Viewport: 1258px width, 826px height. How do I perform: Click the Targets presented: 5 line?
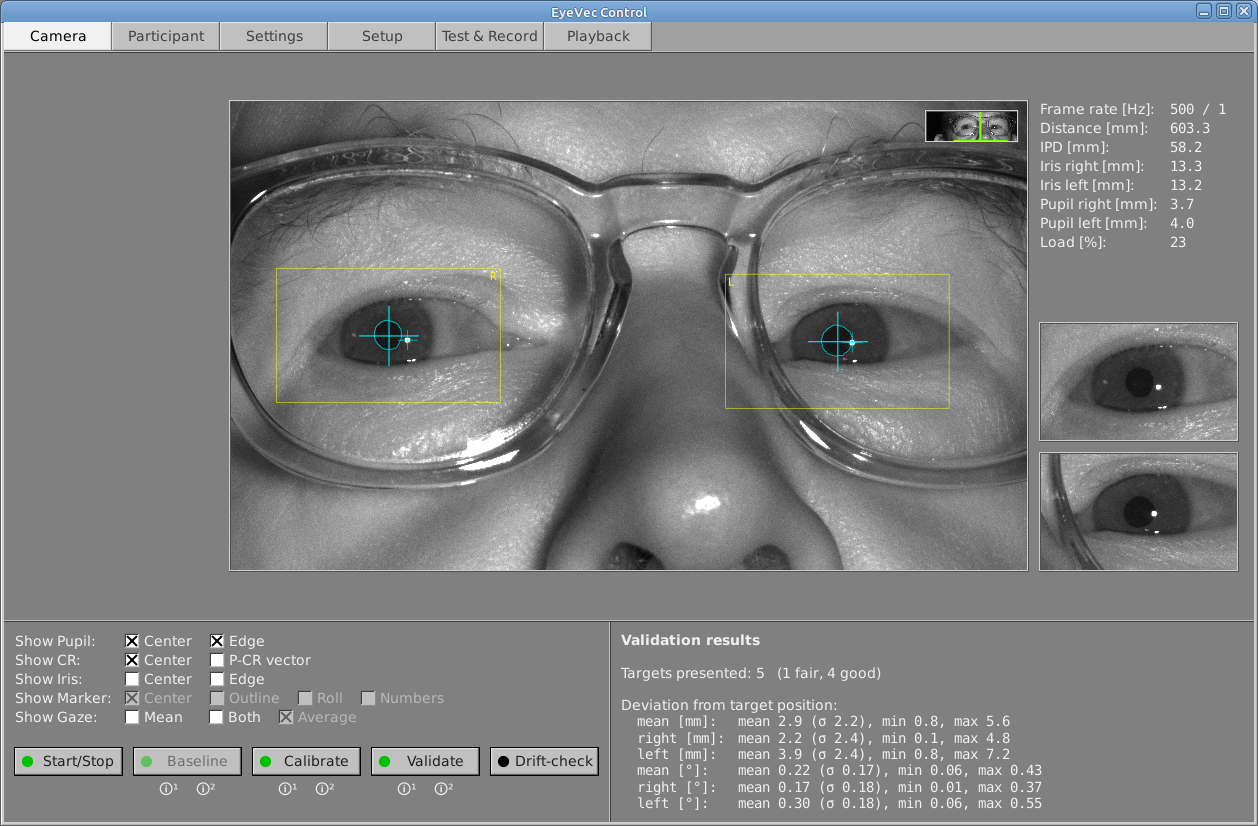pyautogui.click(x=751, y=673)
